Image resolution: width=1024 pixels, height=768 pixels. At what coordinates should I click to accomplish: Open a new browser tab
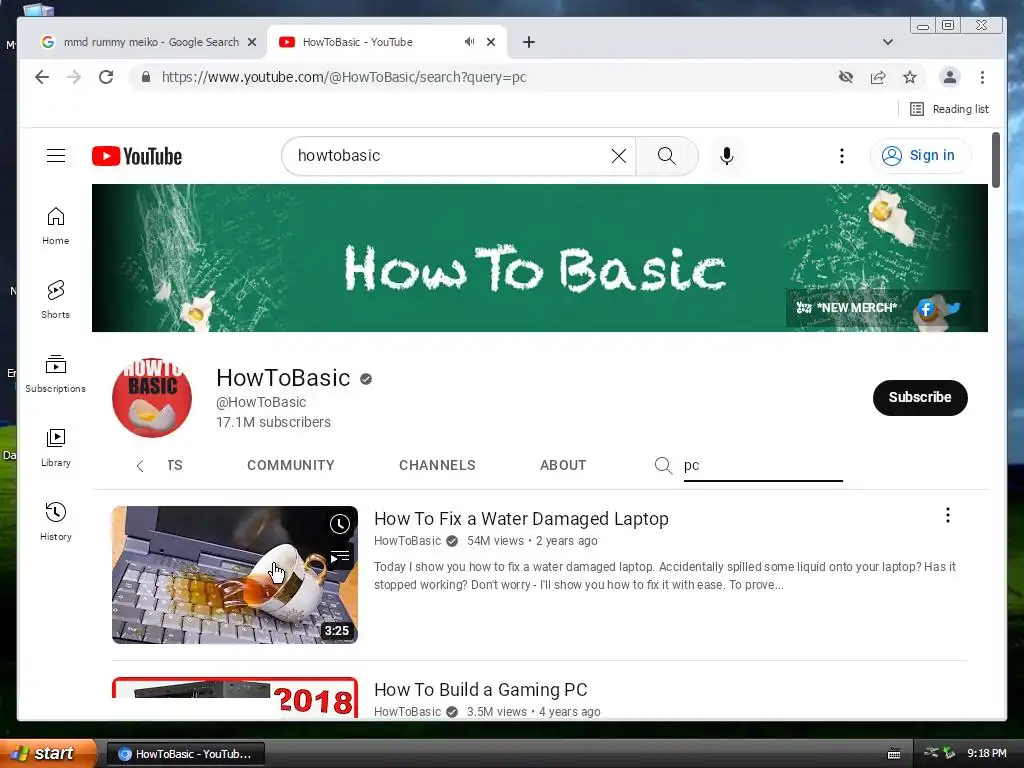point(529,42)
